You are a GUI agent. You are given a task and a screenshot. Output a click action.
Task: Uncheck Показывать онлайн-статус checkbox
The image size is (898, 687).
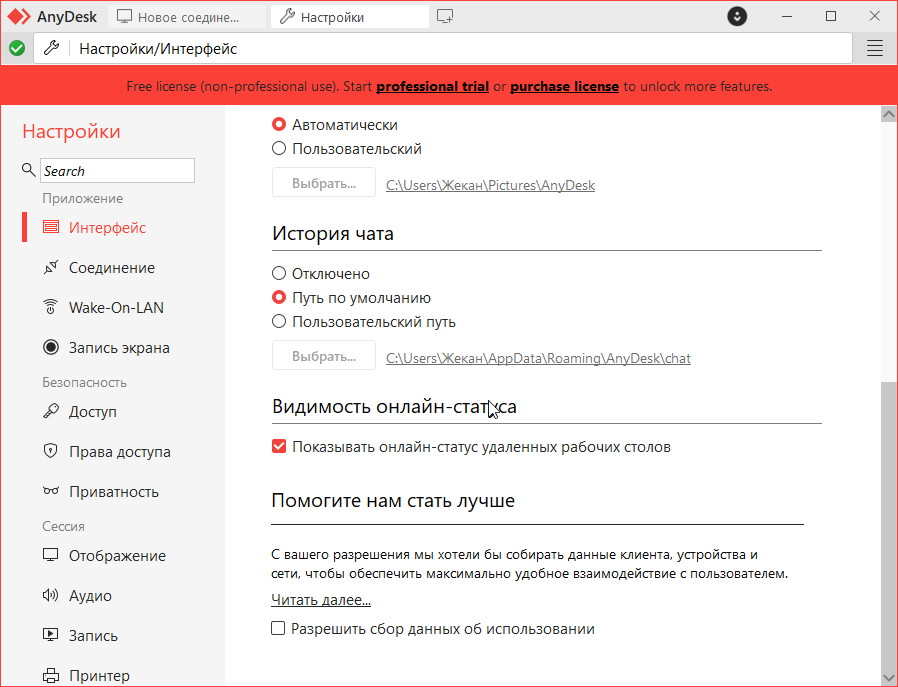(x=279, y=447)
